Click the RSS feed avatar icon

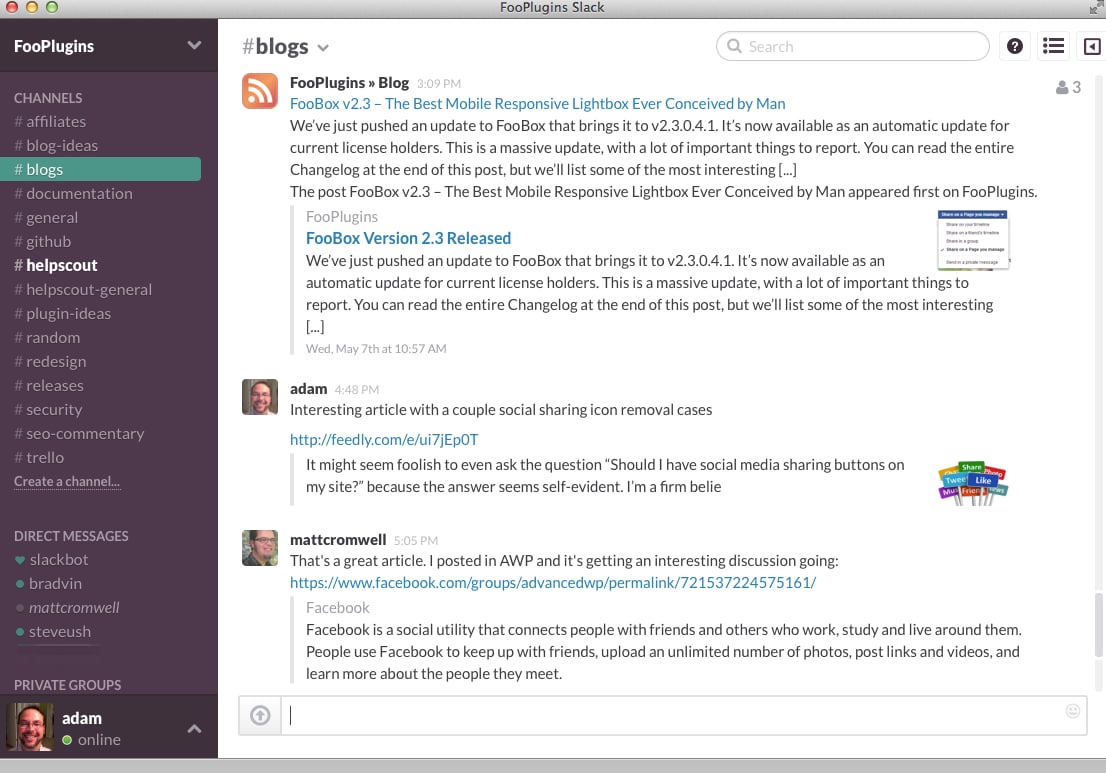click(260, 91)
